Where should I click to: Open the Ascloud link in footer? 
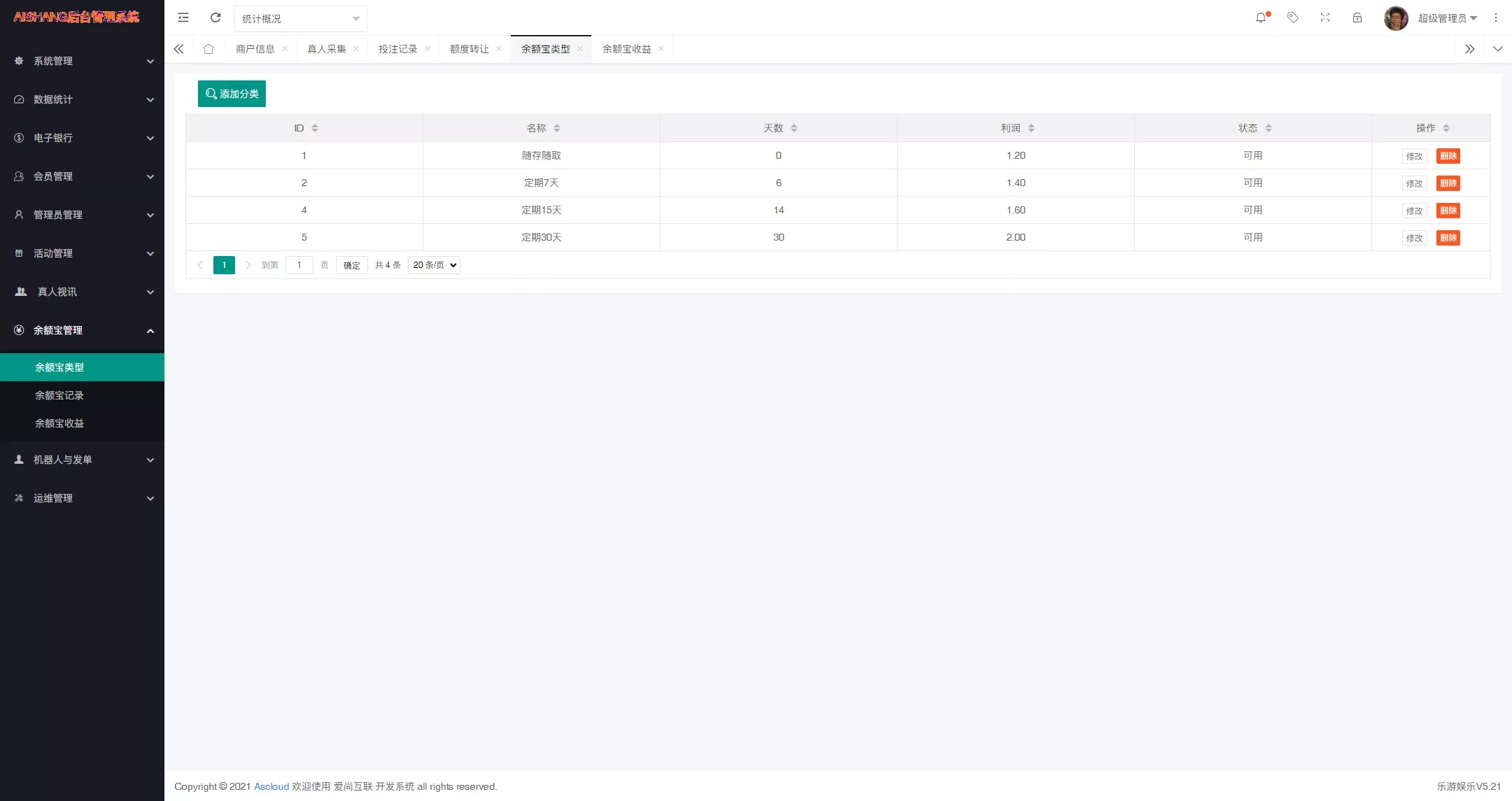(271, 786)
